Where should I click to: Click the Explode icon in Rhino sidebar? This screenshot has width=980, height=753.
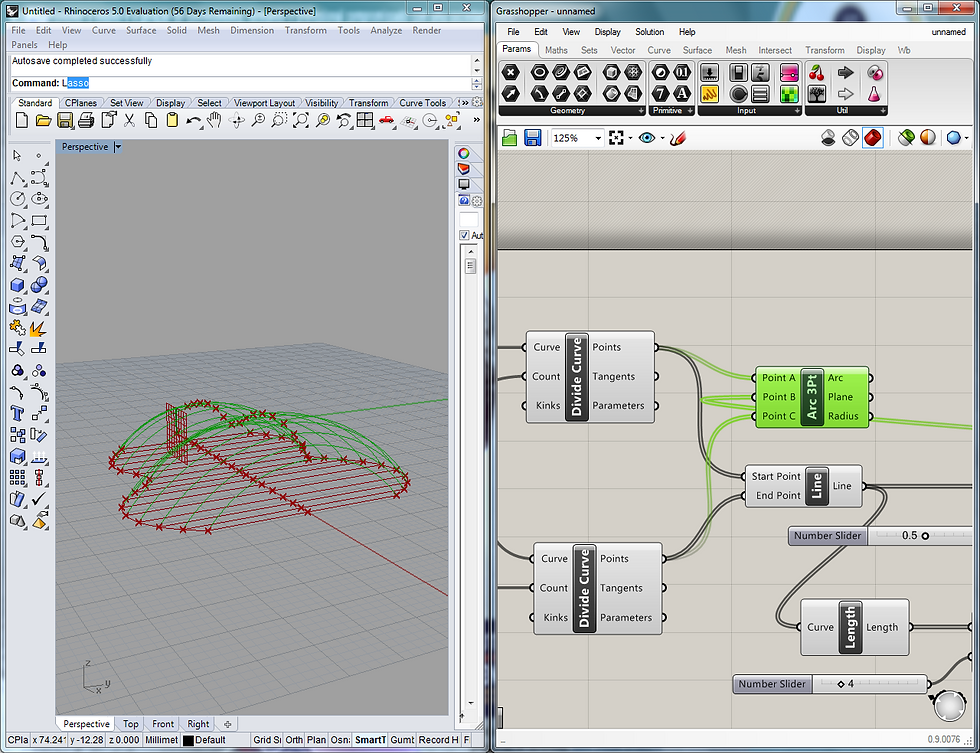(39, 327)
